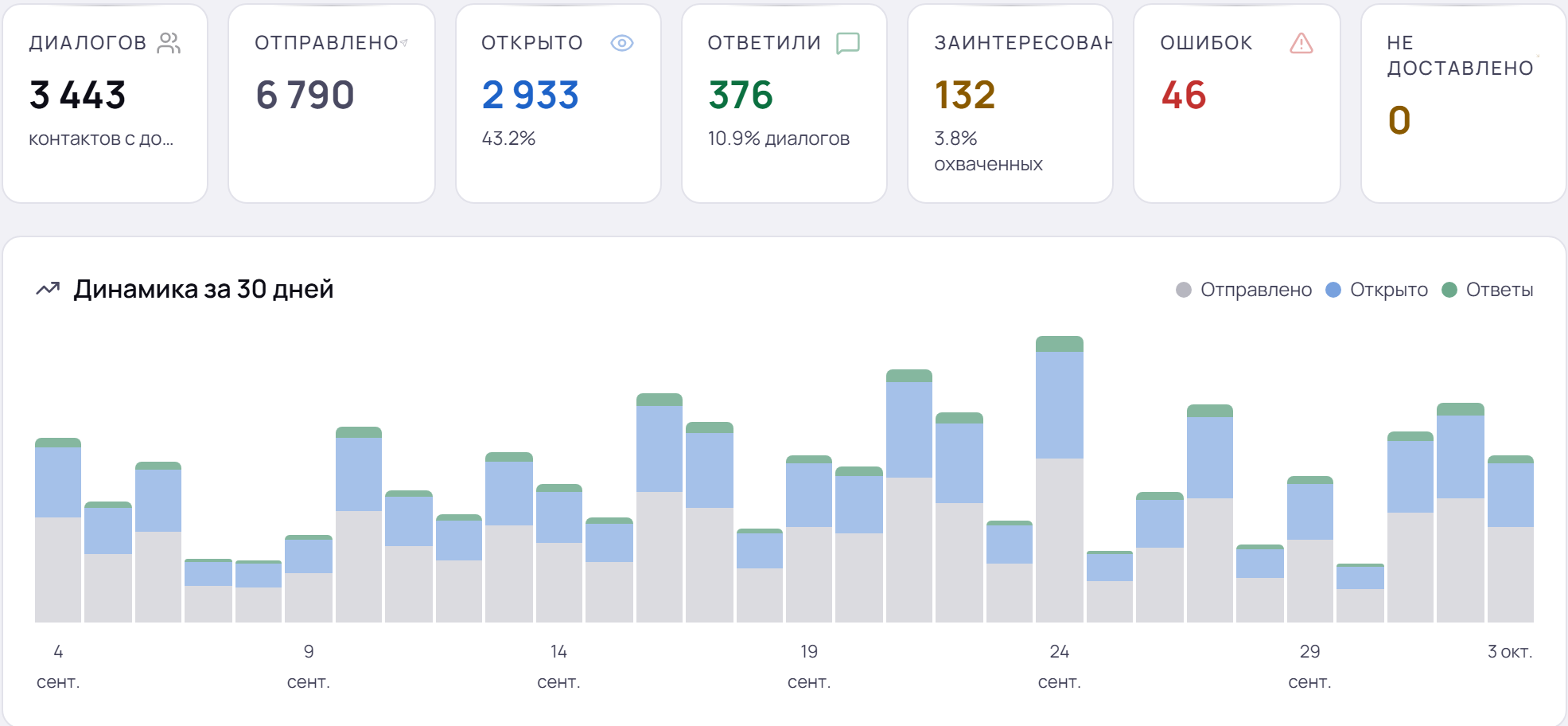Toggle the Отправлено series in the legend
The image size is (1568, 726).
(1244, 290)
